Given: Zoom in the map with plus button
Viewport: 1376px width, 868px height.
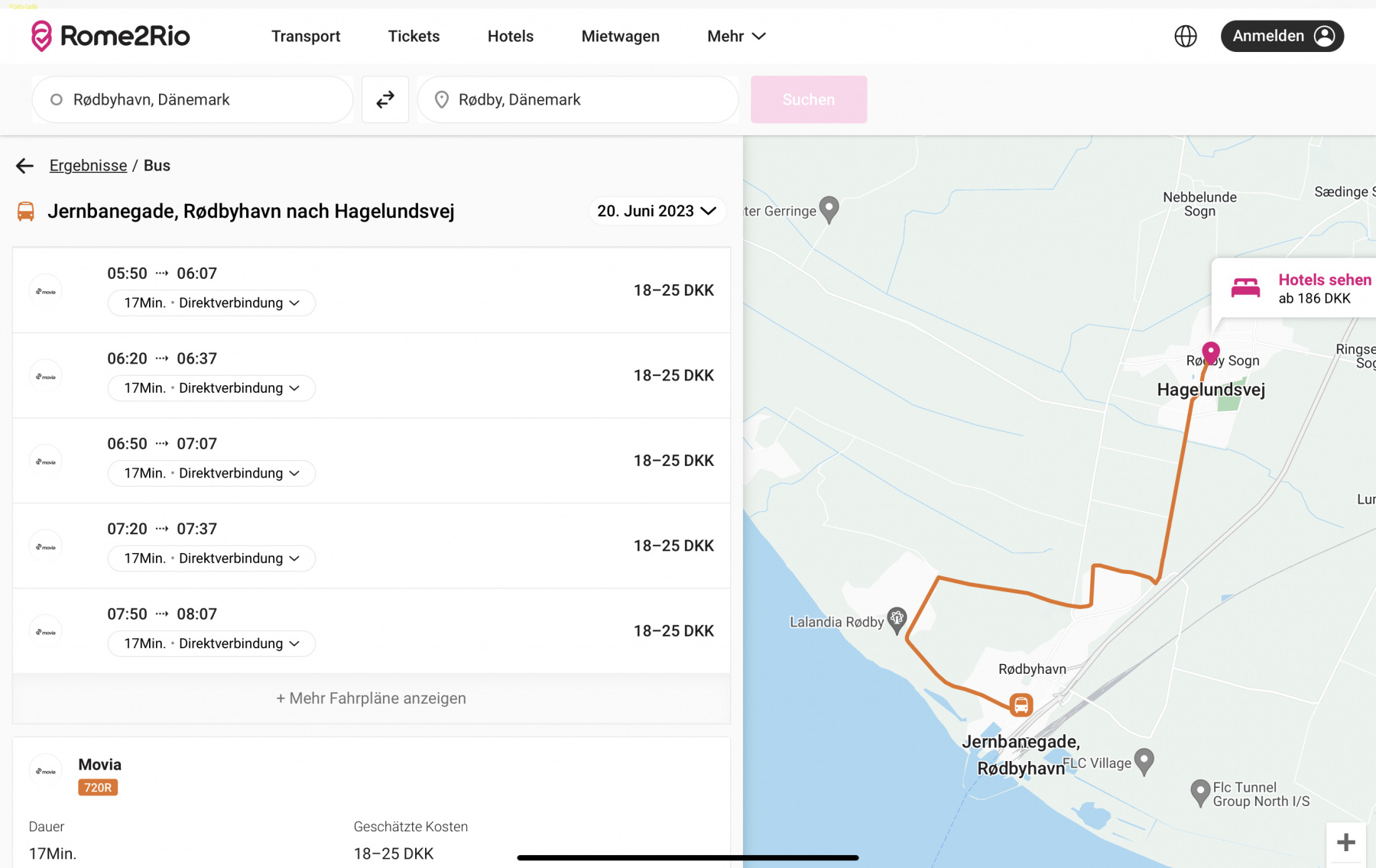Looking at the screenshot, I should pos(1345,842).
